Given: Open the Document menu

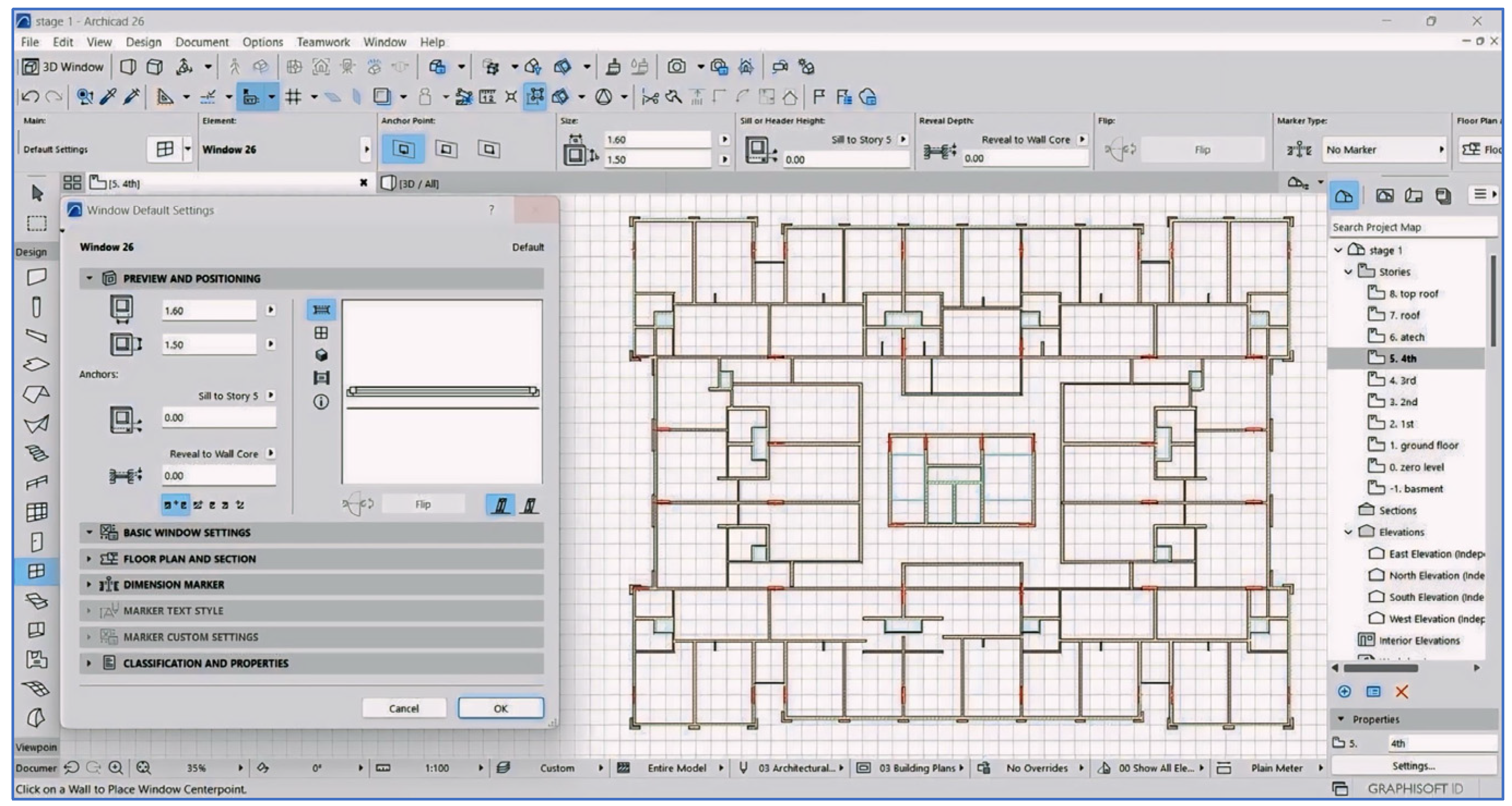Looking at the screenshot, I should [201, 42].
